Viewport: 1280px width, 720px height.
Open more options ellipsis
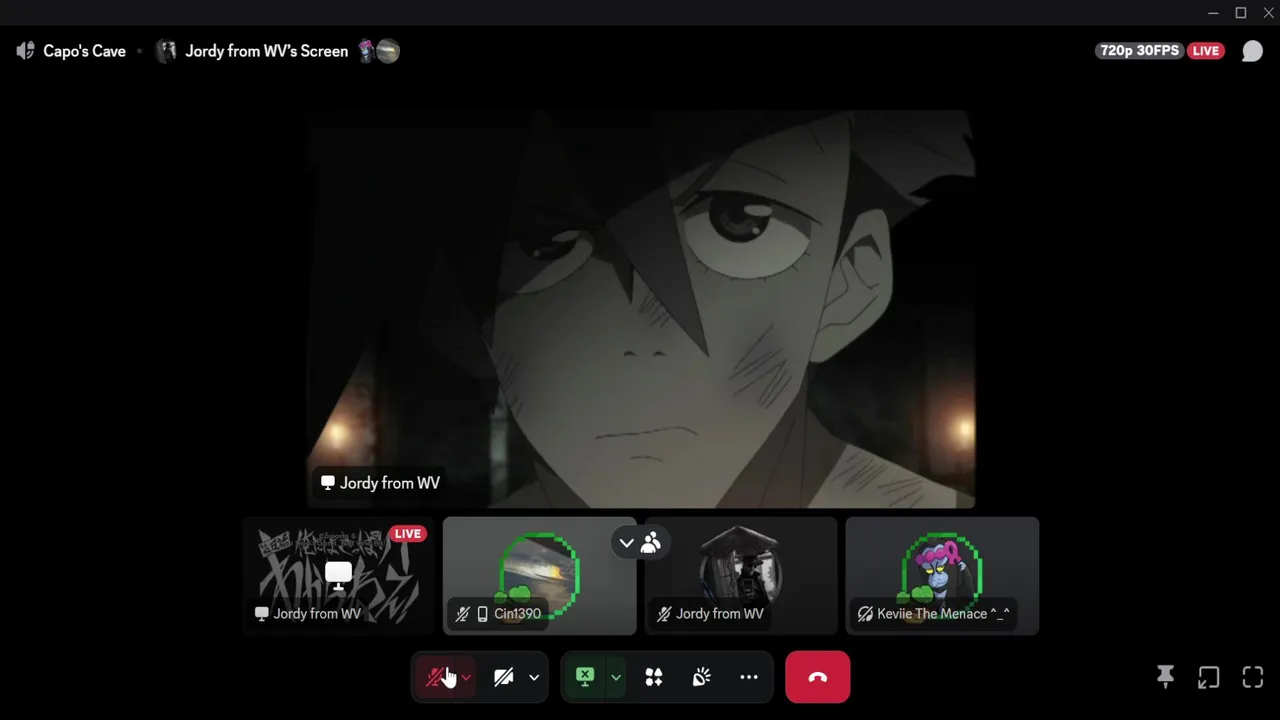[x=749, y=677]
